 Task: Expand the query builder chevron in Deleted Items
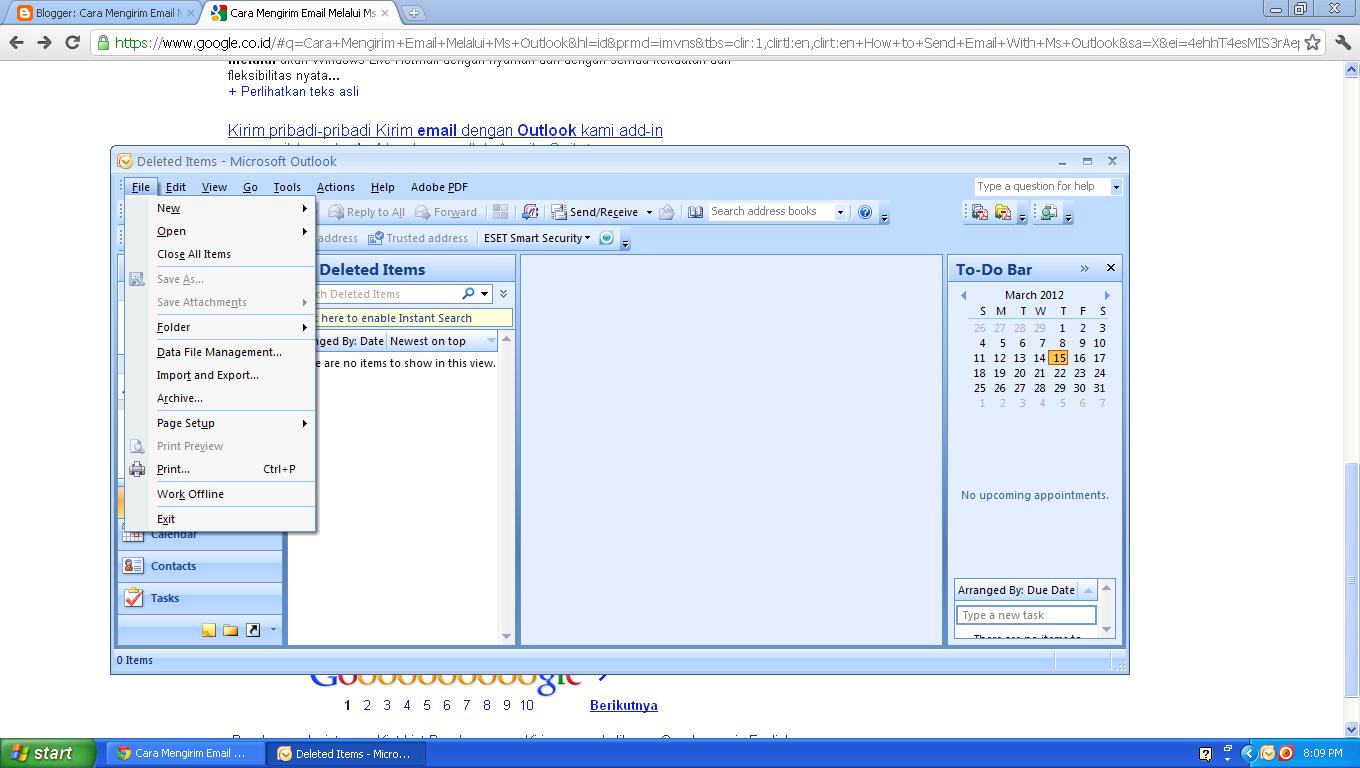pos(503,294)
